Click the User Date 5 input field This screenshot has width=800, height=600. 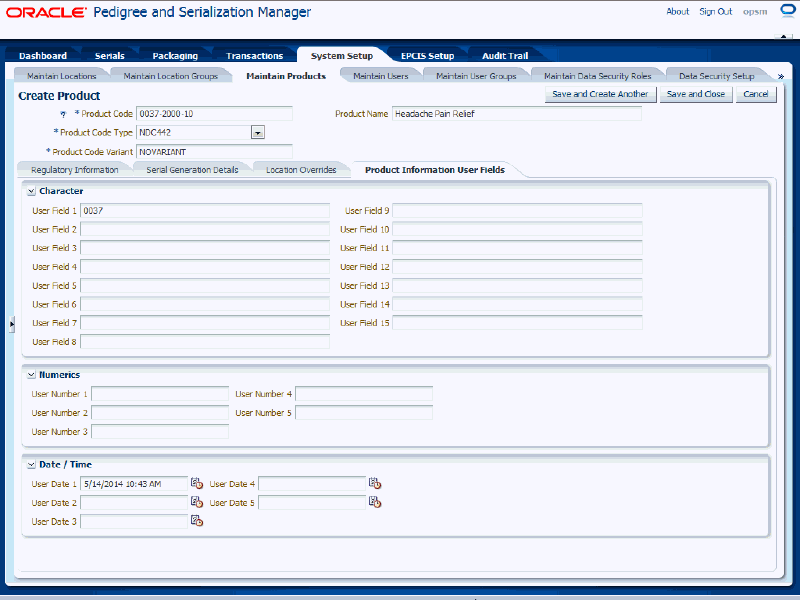coord(312,503)
